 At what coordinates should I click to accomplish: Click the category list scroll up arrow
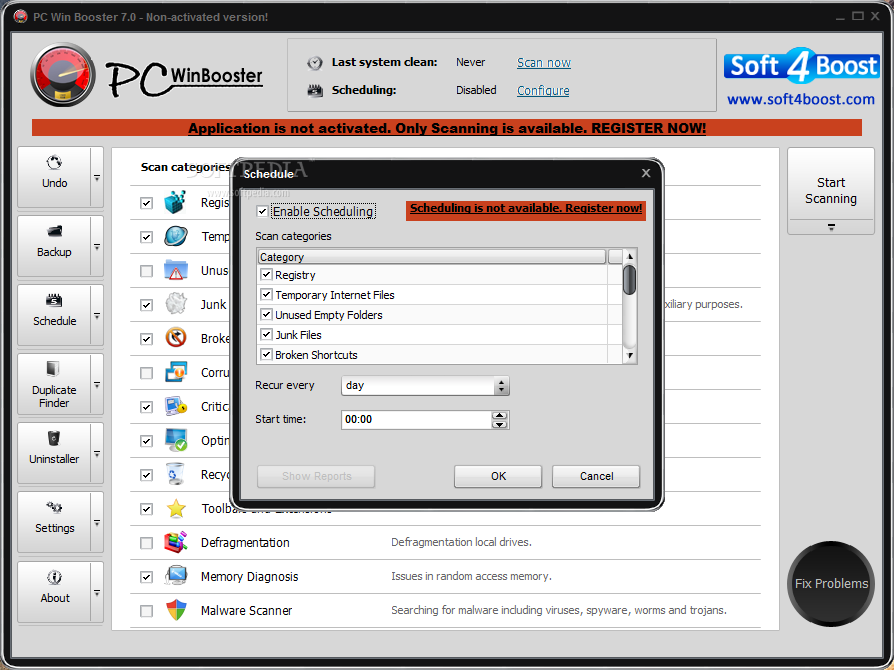point(629,257)
